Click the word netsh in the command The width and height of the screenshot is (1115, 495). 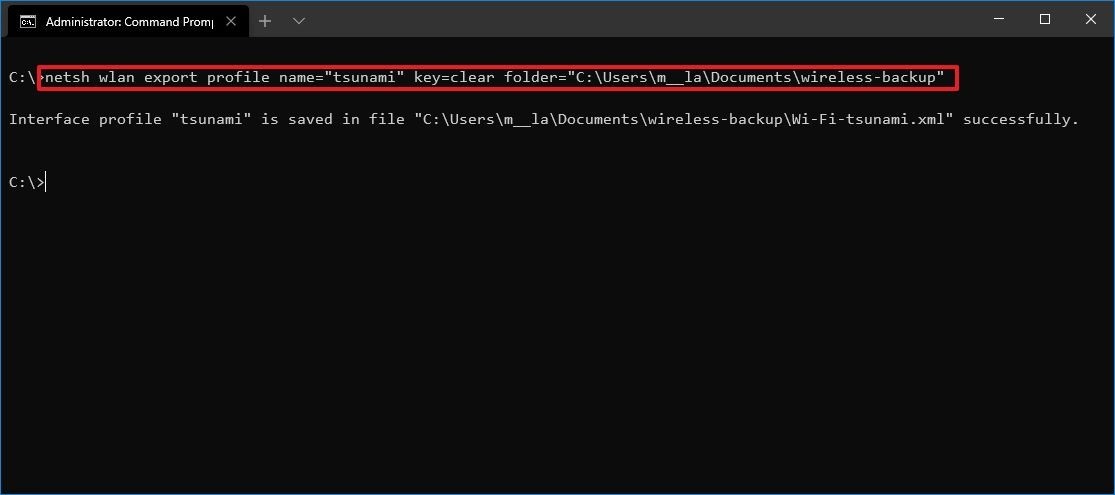(x=67, y=77)
